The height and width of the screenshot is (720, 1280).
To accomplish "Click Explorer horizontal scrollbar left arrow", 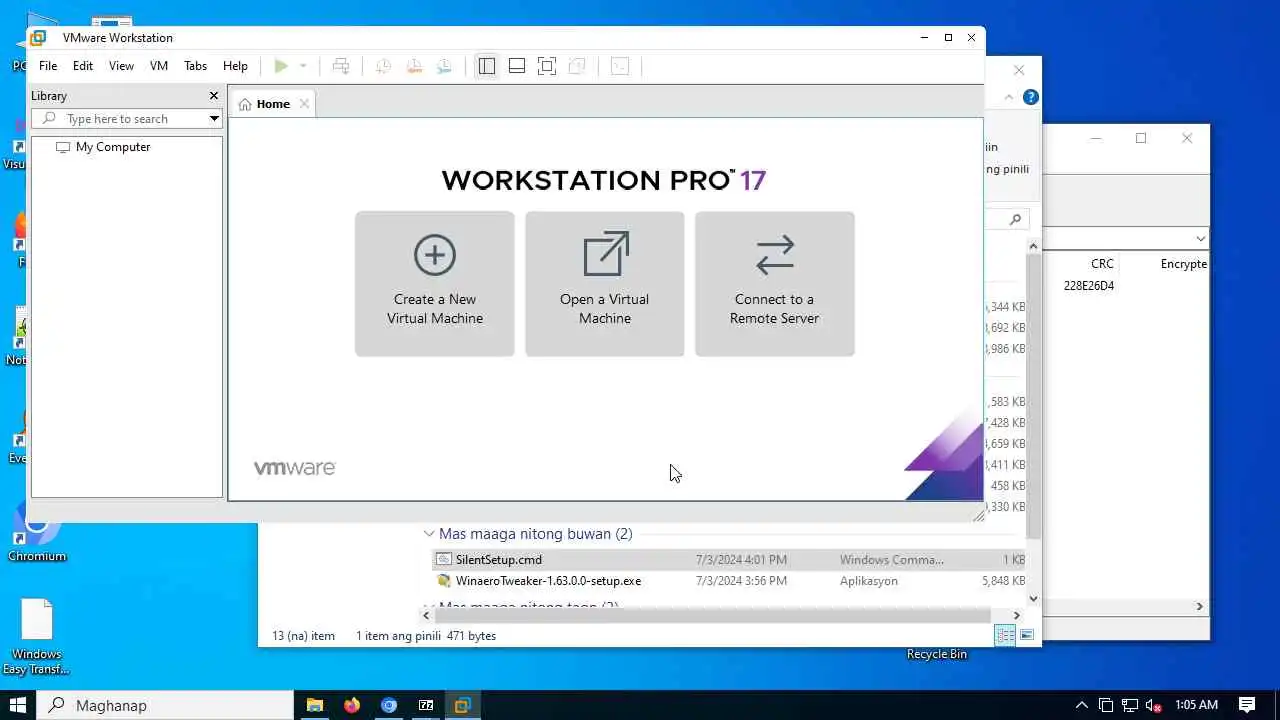I will pos(426,616).
